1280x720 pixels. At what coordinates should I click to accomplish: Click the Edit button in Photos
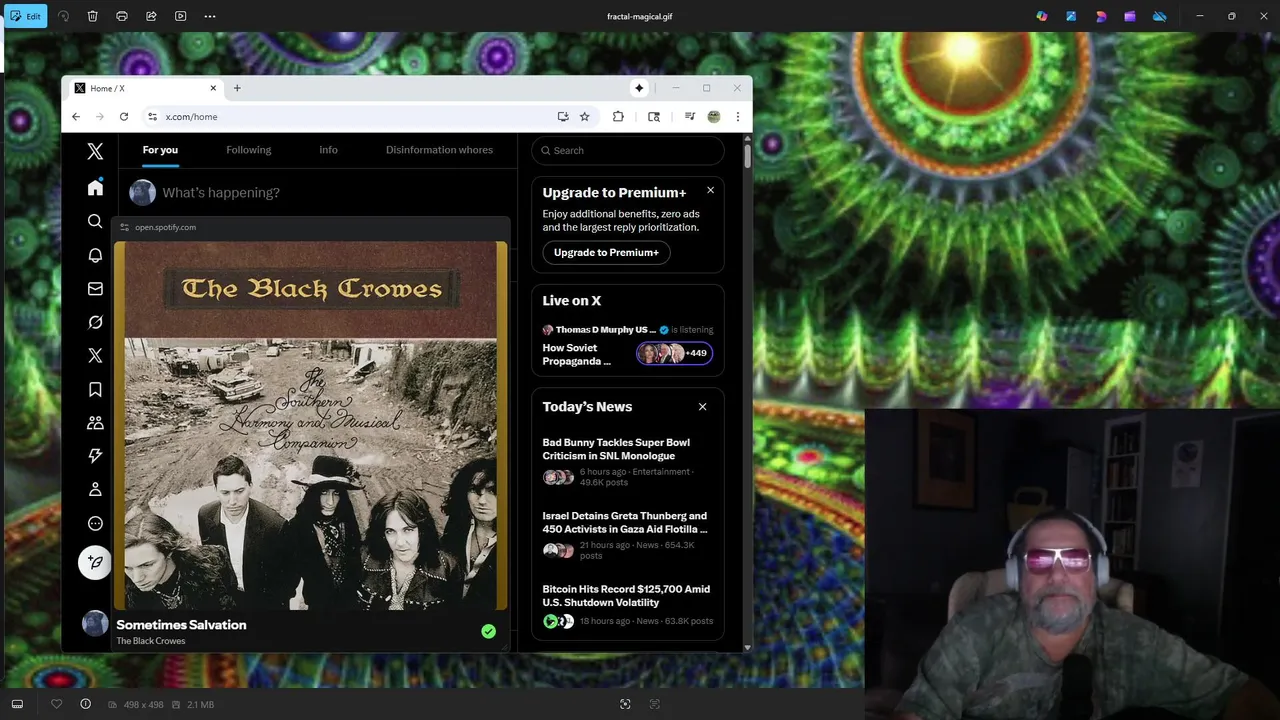(x=25, y=16)
